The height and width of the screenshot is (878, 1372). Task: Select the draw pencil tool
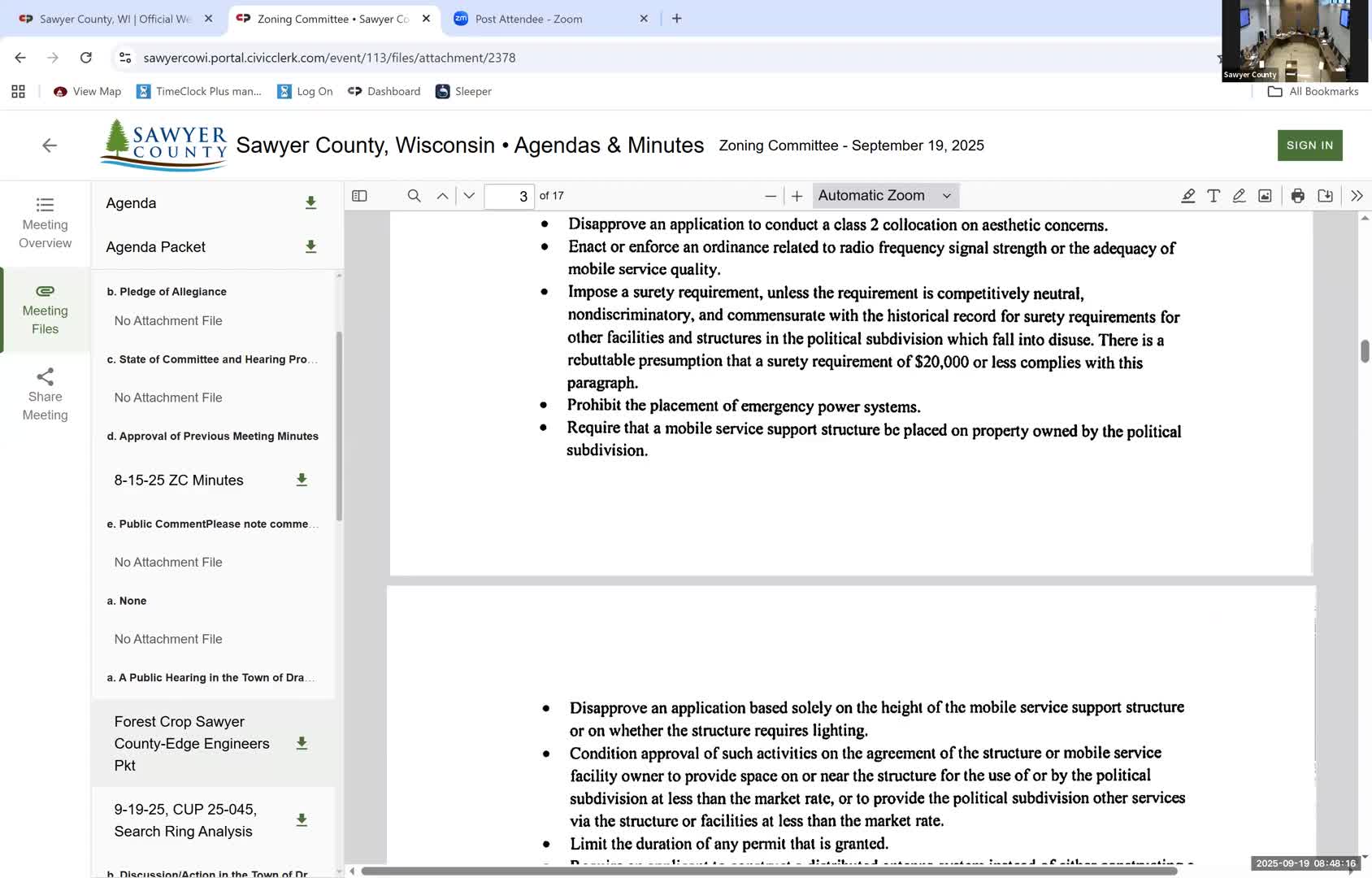[x=1239, y=196]
